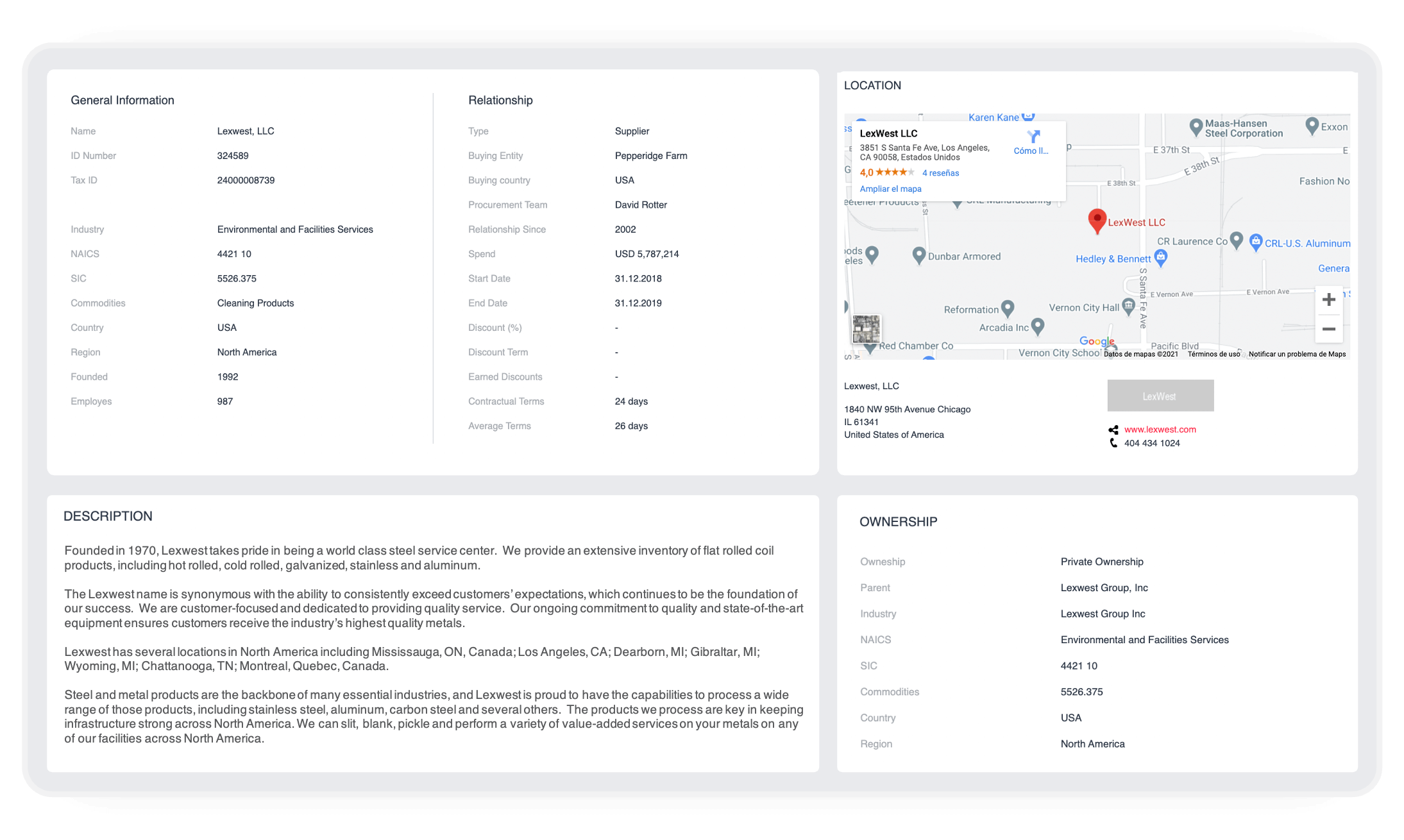Select the Exxon map pin
Image resolution: width=1404 pixels, height=840 pixels.
[1313, 126]
